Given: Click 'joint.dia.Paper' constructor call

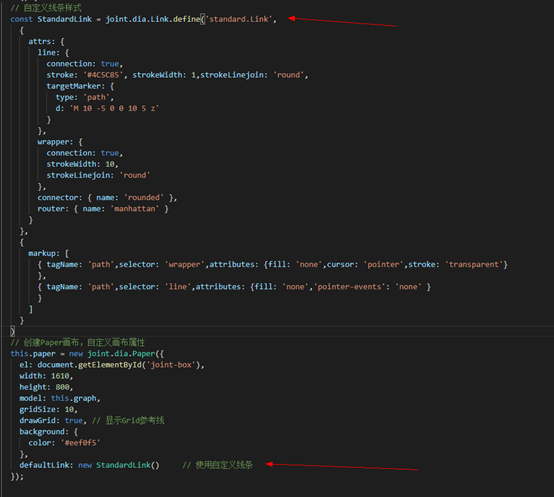Looking at the screenshot, I should [121, 354].
